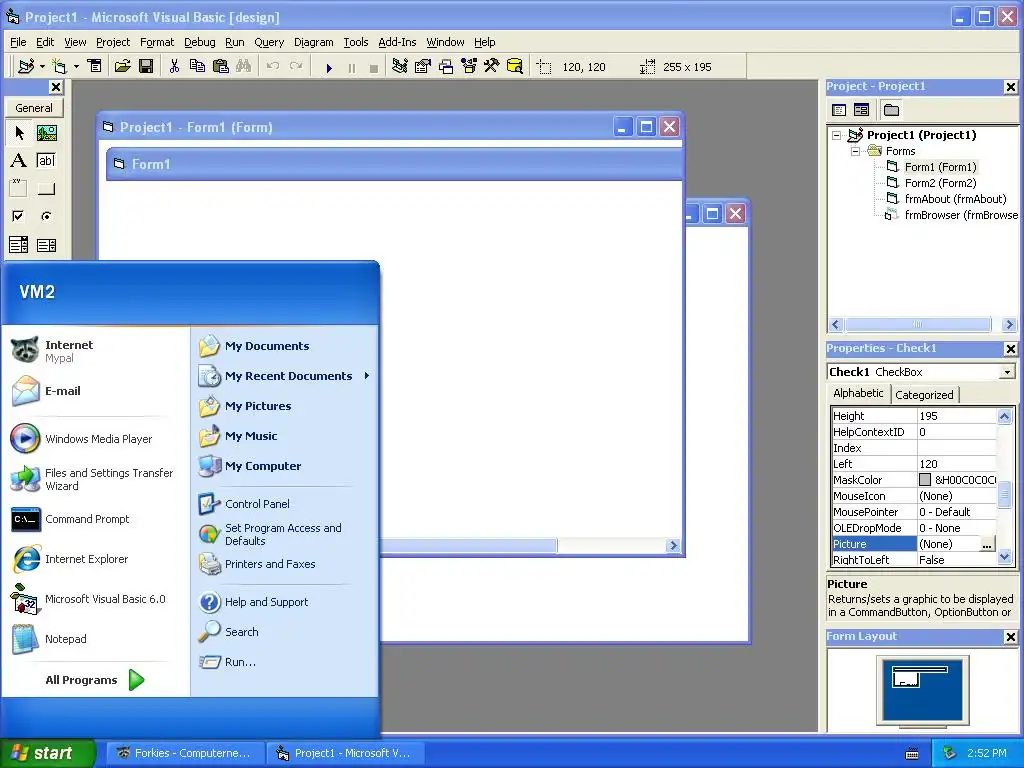
Task: Click the Find binoculars icon
Action: pyautogui.click(x=244, y=67)
